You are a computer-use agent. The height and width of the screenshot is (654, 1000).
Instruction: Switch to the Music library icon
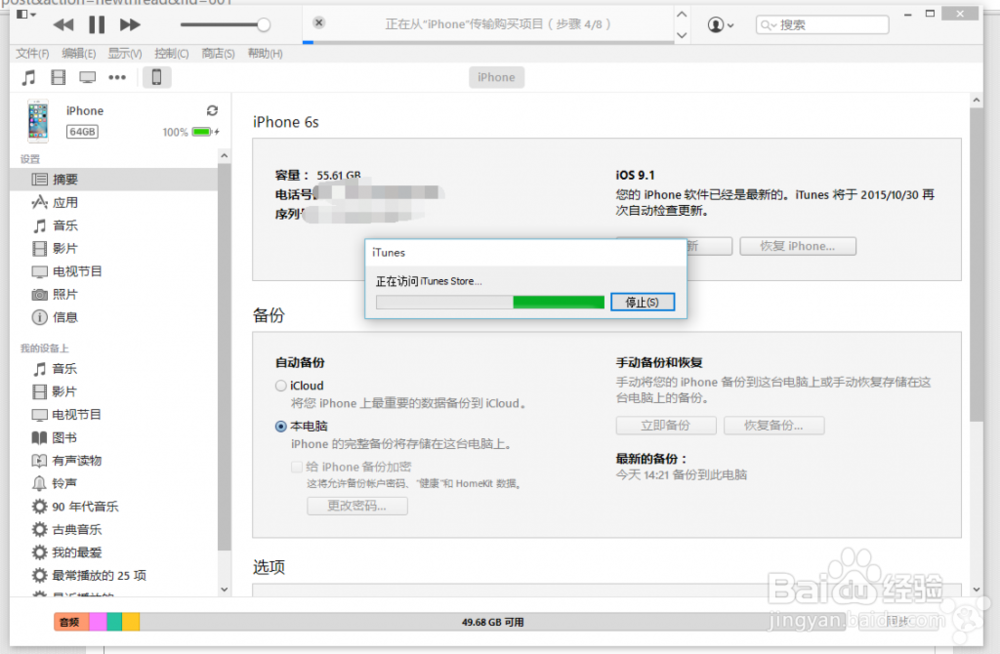pos(28,78)
